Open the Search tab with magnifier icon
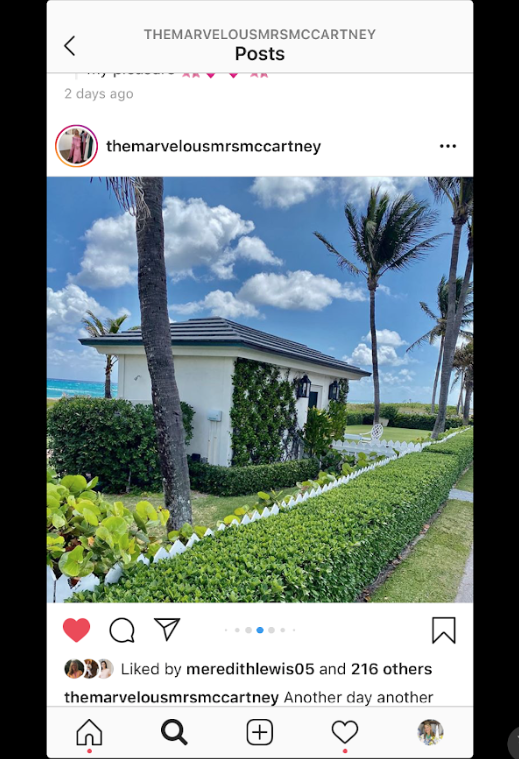Image resolution: width=519 pixels, height=759 pixels. (174, 732)
